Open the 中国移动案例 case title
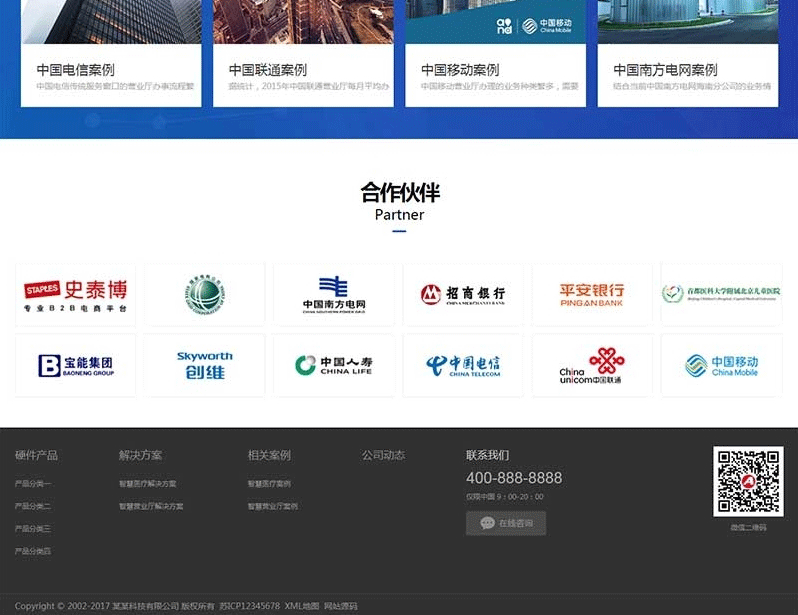Viewport: 798px width, 615px height. (460, 70)
